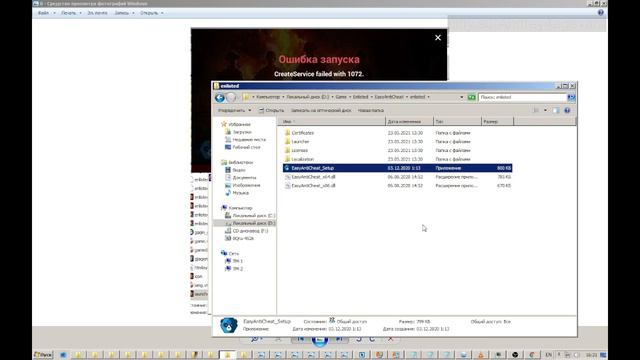Screen dimensions: 640x360
Task: Click the change view icon in Explorer toolbar
Action: pos(536,110)
